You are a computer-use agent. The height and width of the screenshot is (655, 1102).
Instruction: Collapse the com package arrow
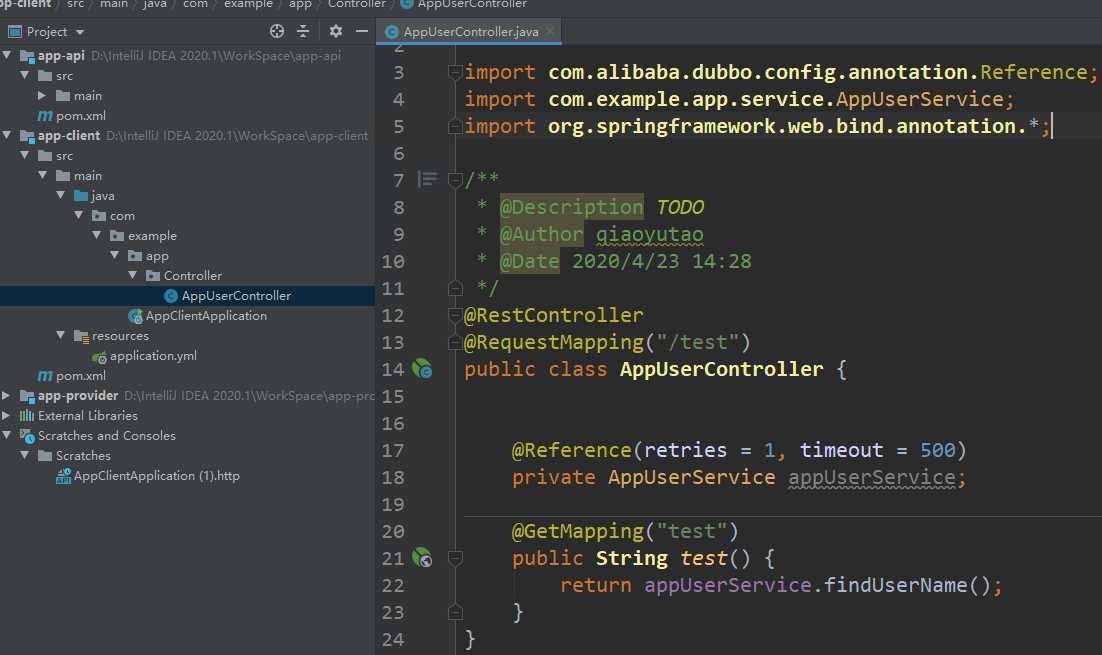point(79,215)
